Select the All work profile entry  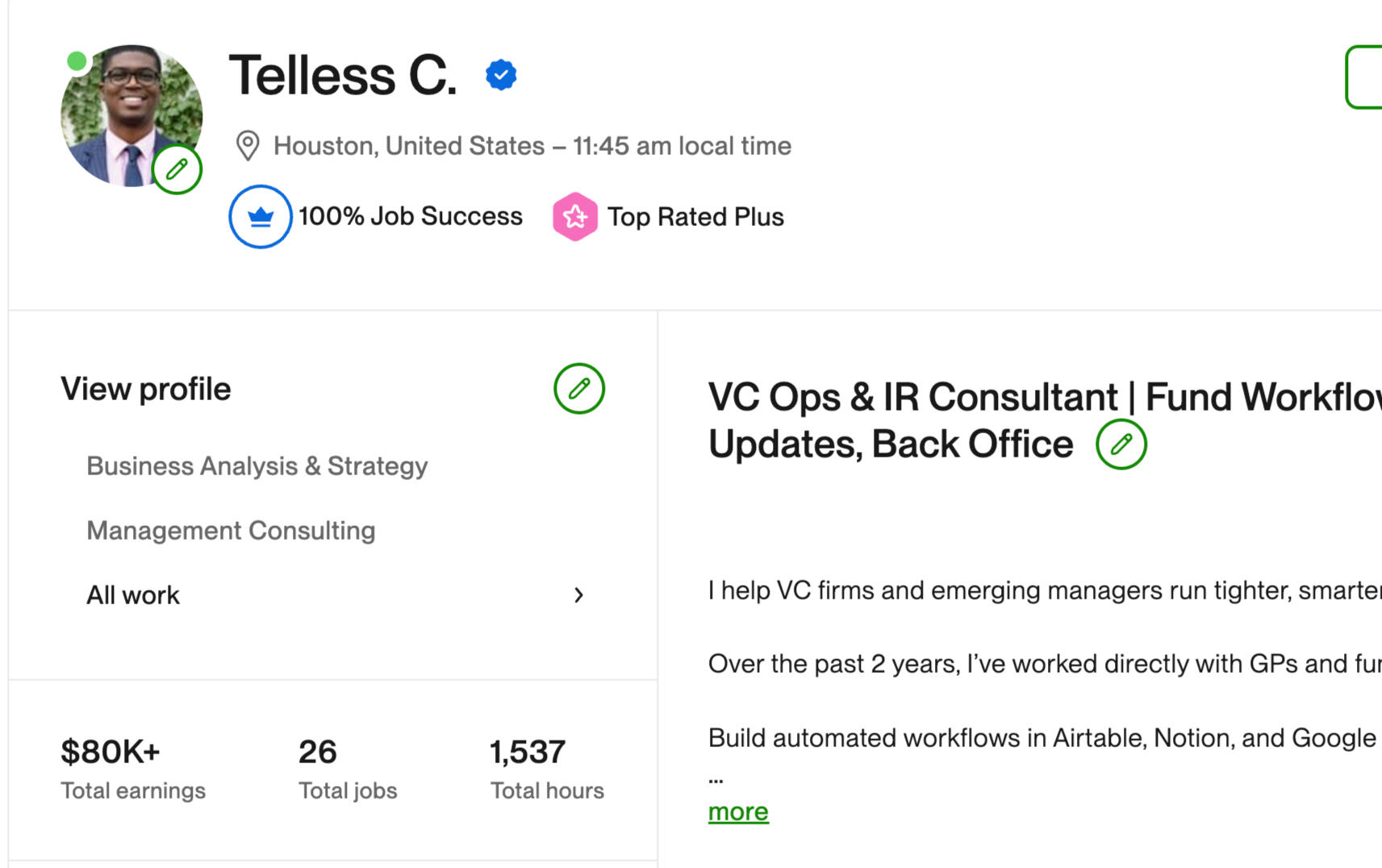(133, 595)
